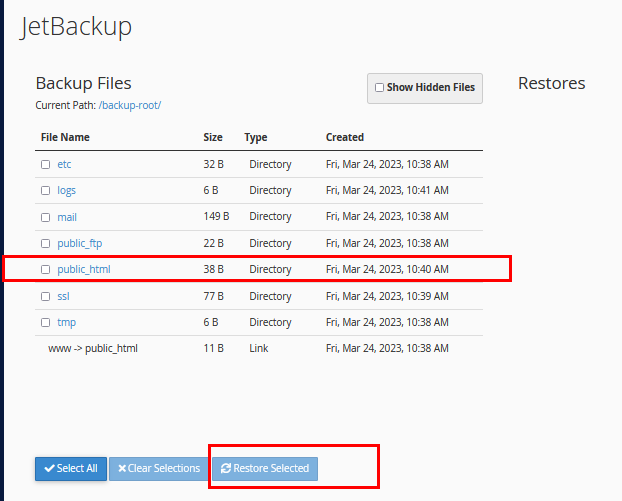
Task: Enable the Show Hidden Files checkbox
Action: click(x=380, y=87)
